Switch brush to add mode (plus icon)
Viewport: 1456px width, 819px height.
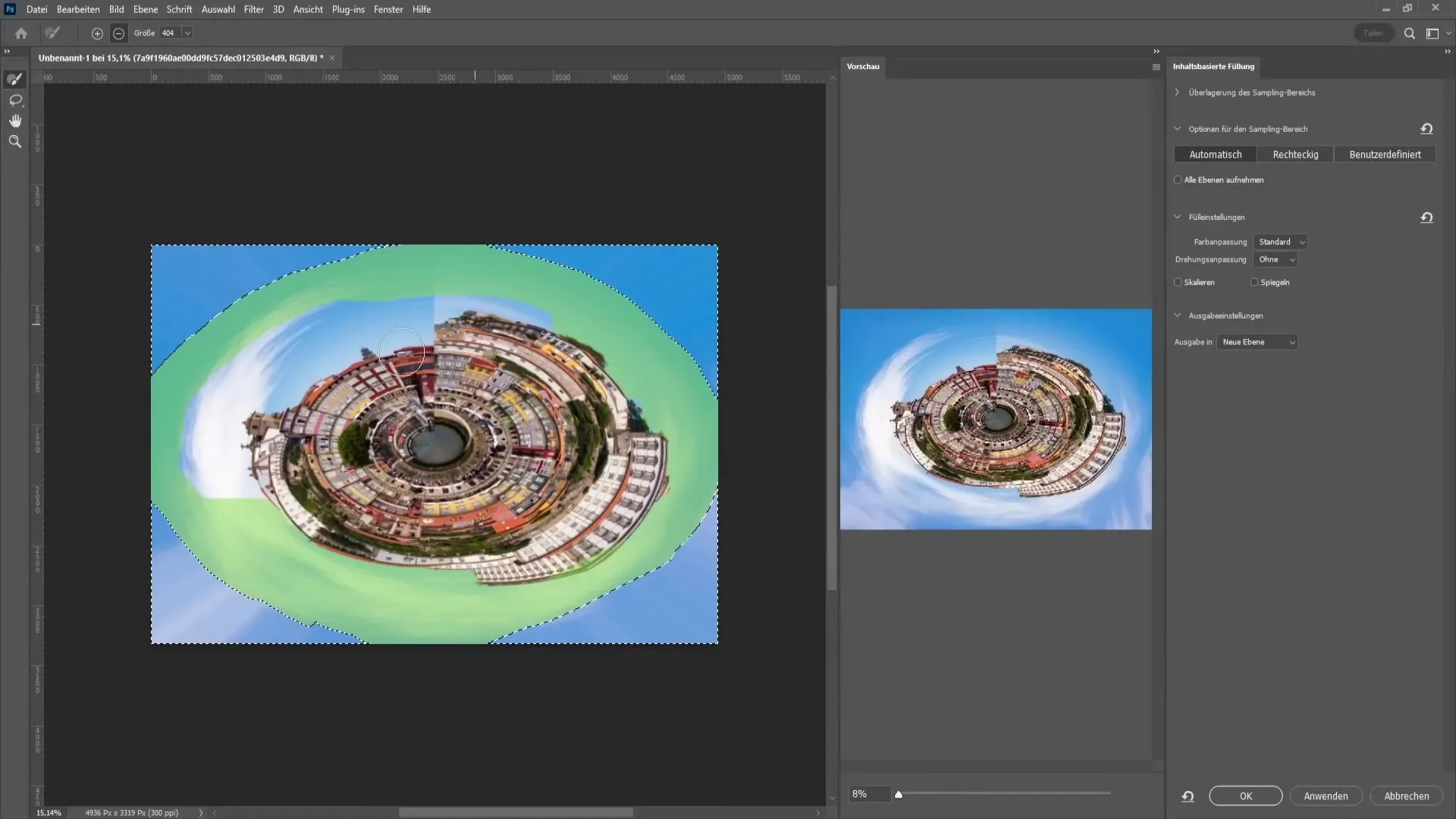pyautogui.click(x=97, y=33)
